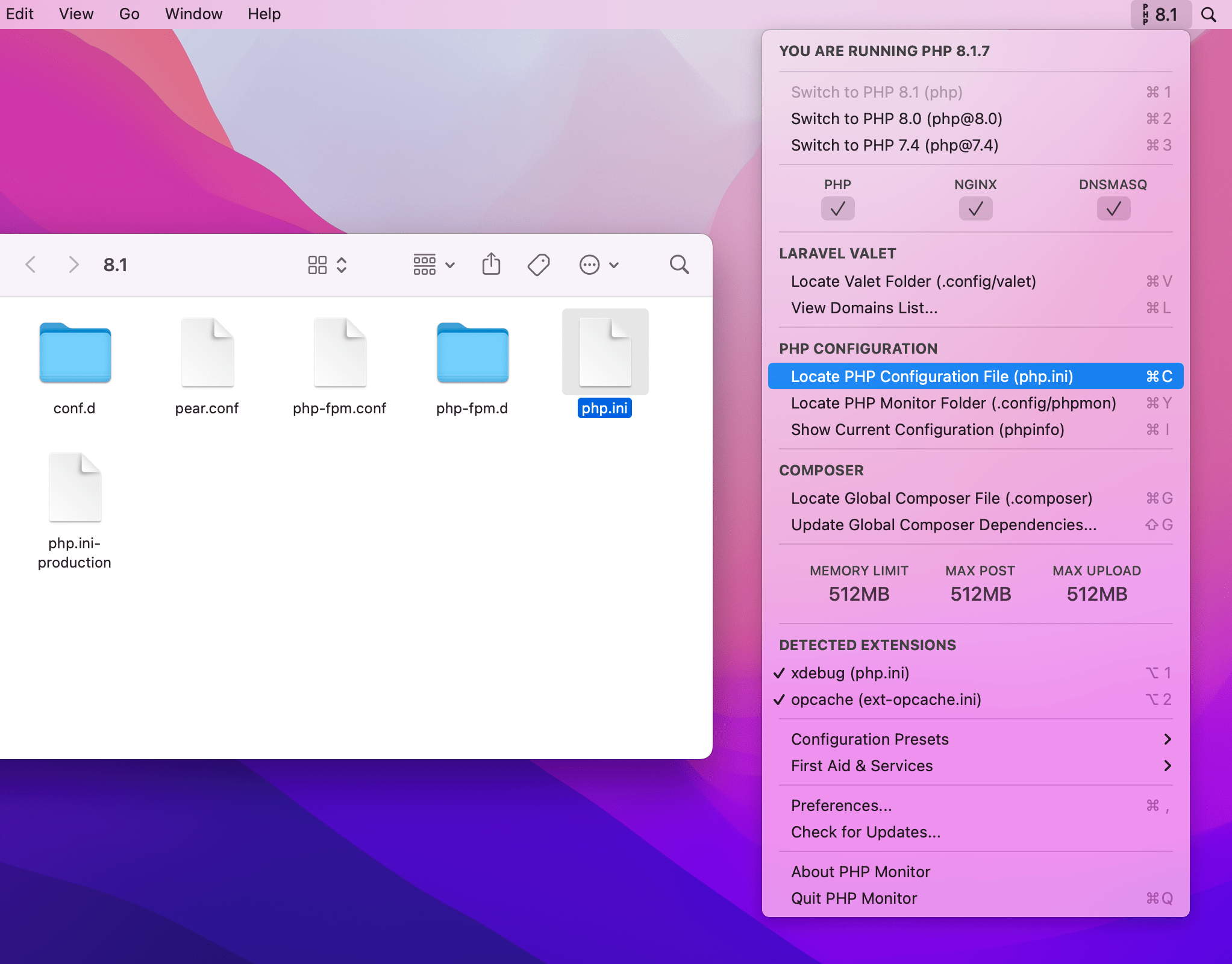Open the Window menu

click(193, 14)
